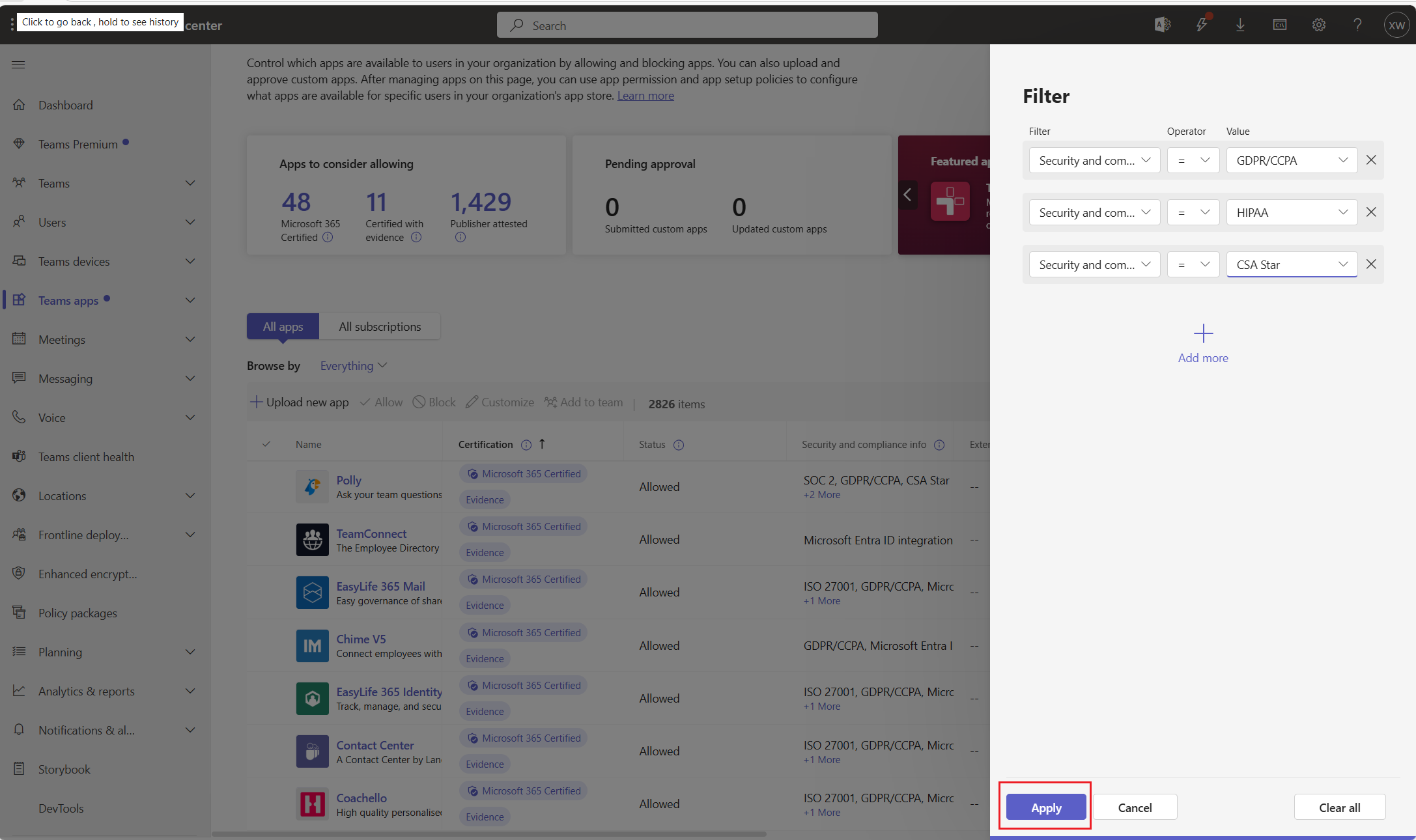The height and width of the screenshot is (840, 1416).
Task: Open the admin center Settings gear
Action: 1318,25
